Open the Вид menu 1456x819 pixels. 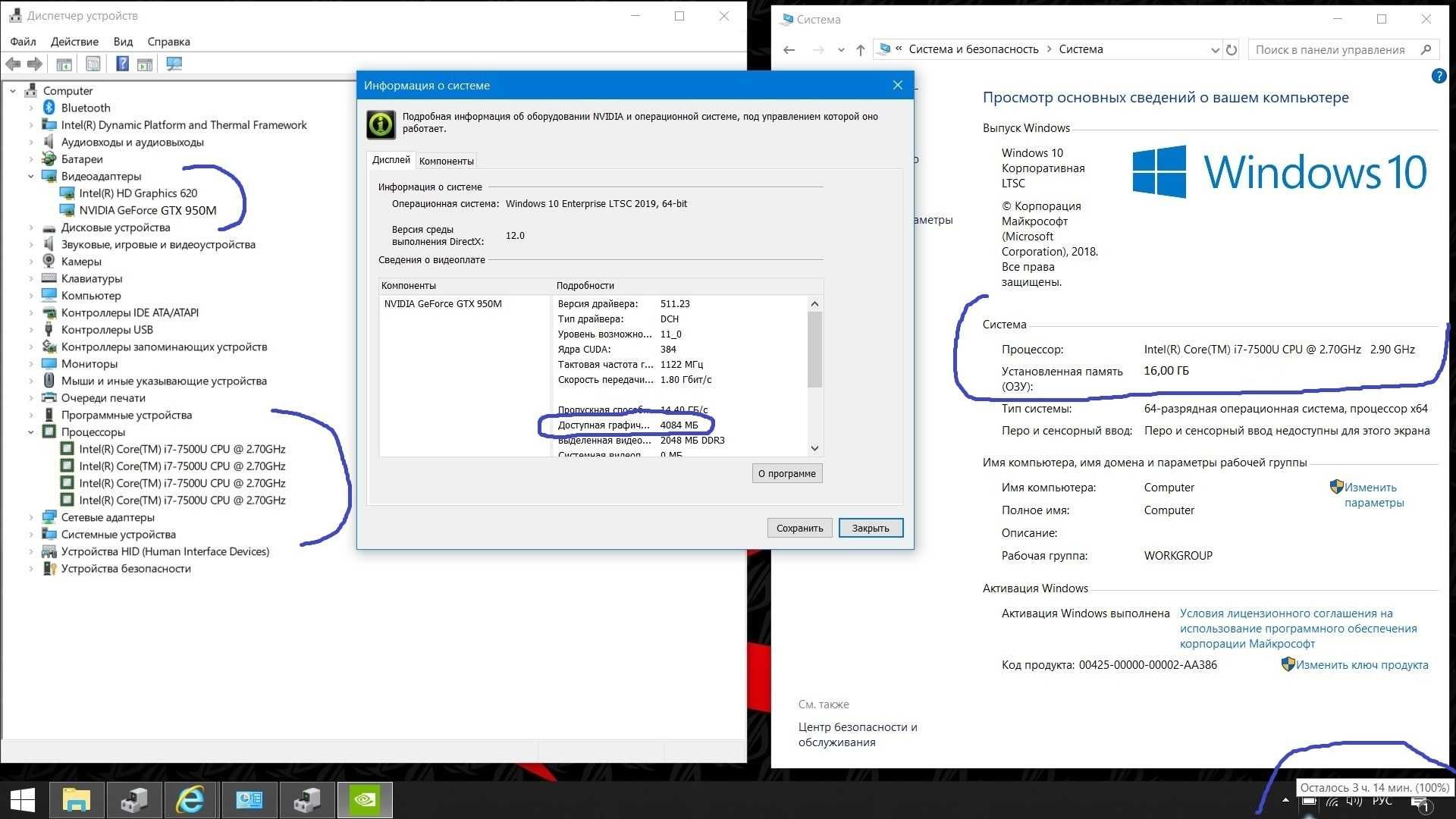click(123, 42)
